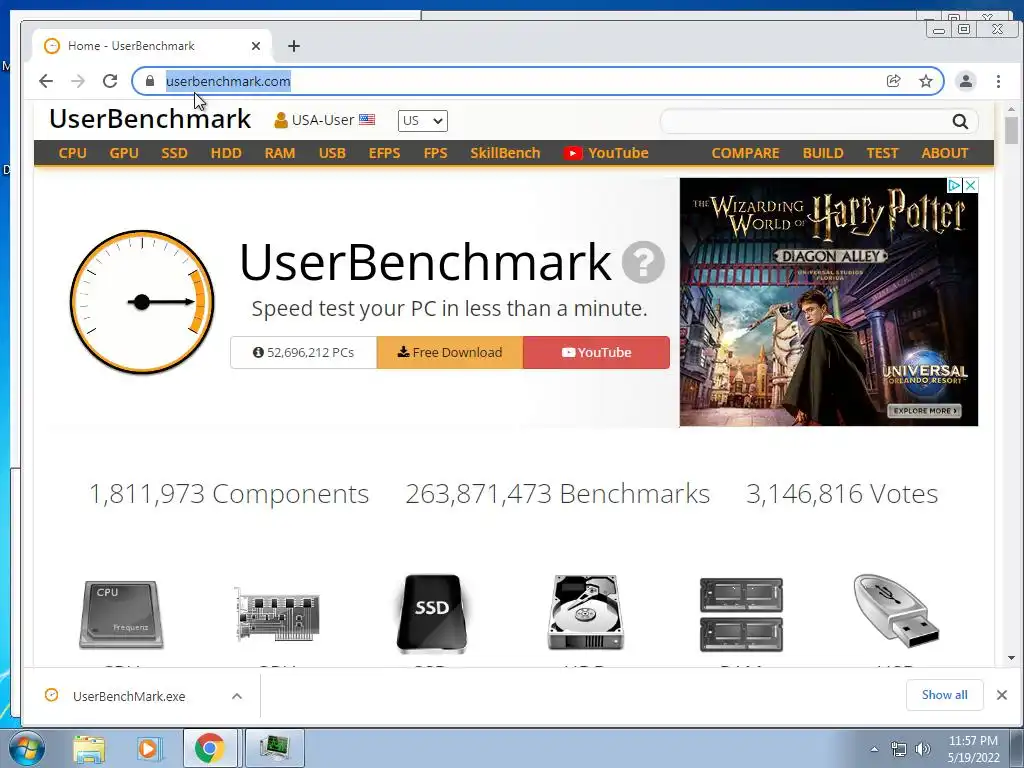Click the network tray icon
The image size is (1024, 768).
pos(899,749)
